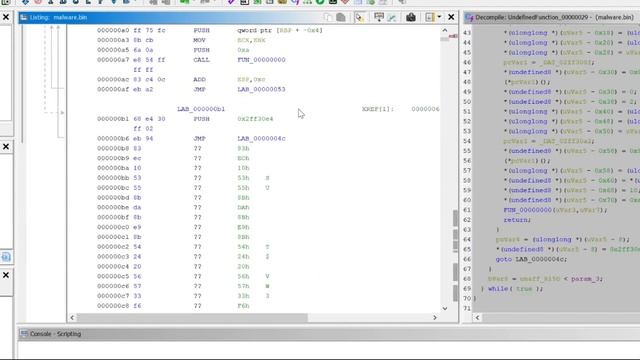Screen dimensions: 640x360
Task: Open the dropdown arrow beside the header icon
Action: pyautogui.click(x=439, y=17)
